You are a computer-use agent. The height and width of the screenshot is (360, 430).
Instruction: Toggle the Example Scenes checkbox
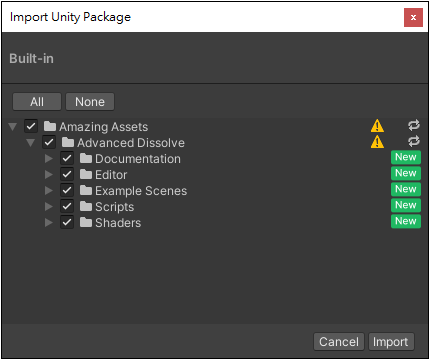pyautogui.click(x=67, y=190)
